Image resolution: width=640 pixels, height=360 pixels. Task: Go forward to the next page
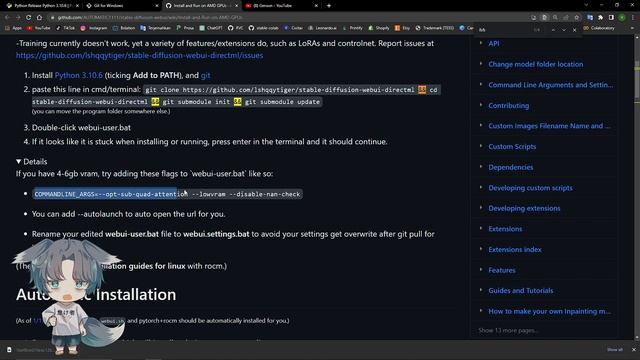tap(18, 17)
